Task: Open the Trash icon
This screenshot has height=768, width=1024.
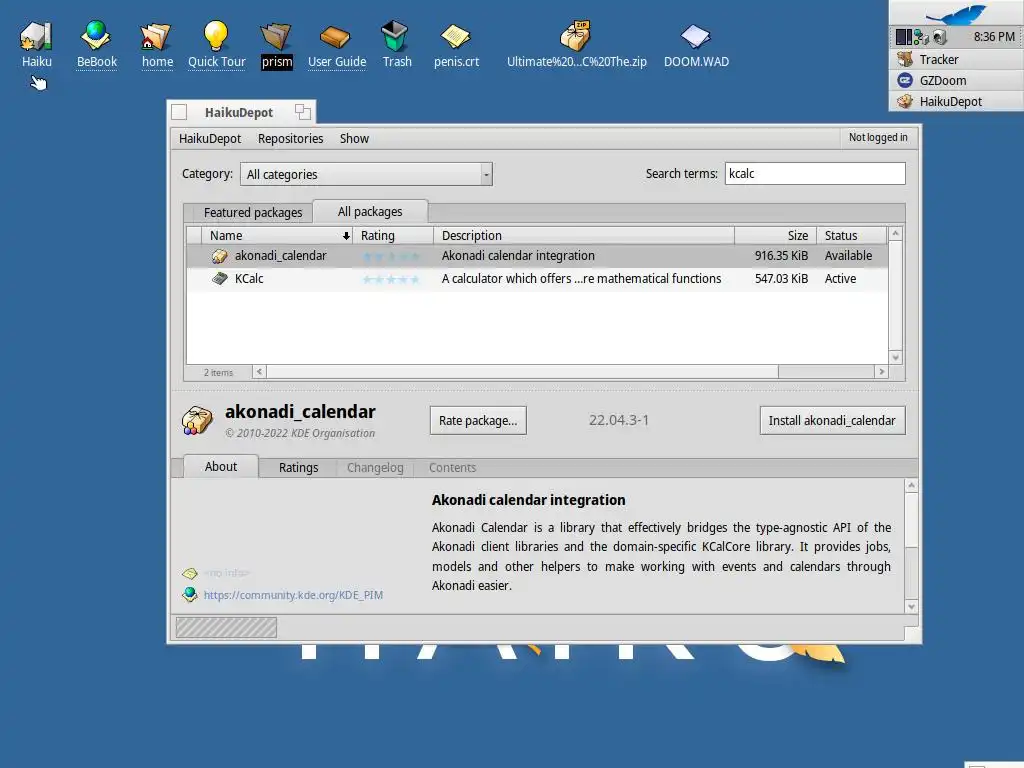Action: click(x=395, y=36)
